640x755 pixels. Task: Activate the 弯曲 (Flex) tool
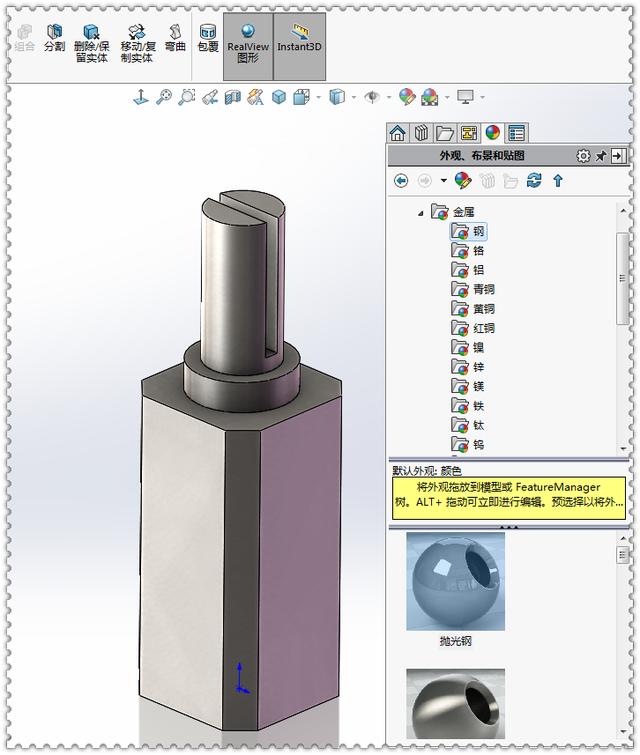(175, 39)
